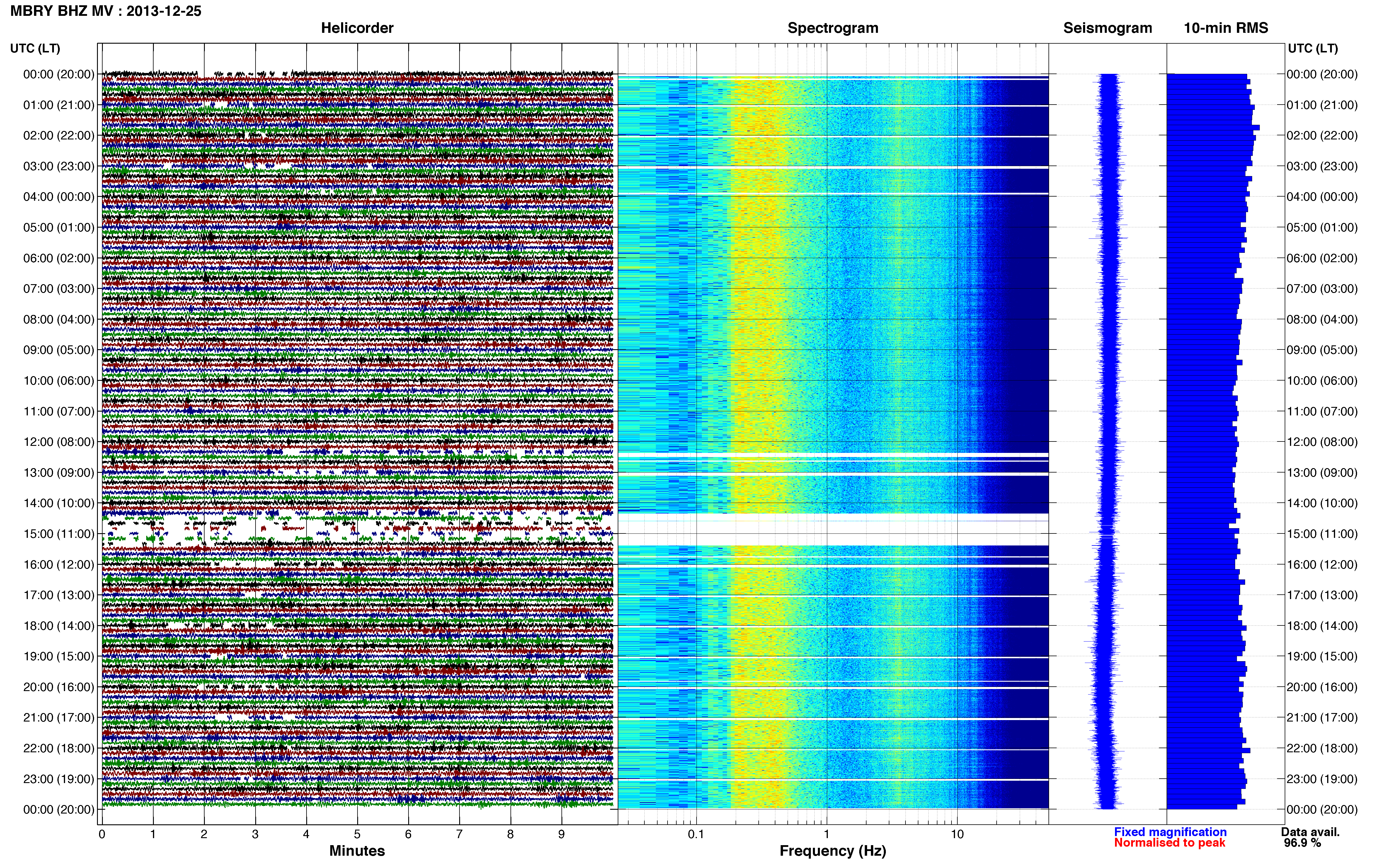This screenshot has height=868, width=1389.
Task: Click right-side time label 06:00 (02:00)
Action: tap(1322, 258)
